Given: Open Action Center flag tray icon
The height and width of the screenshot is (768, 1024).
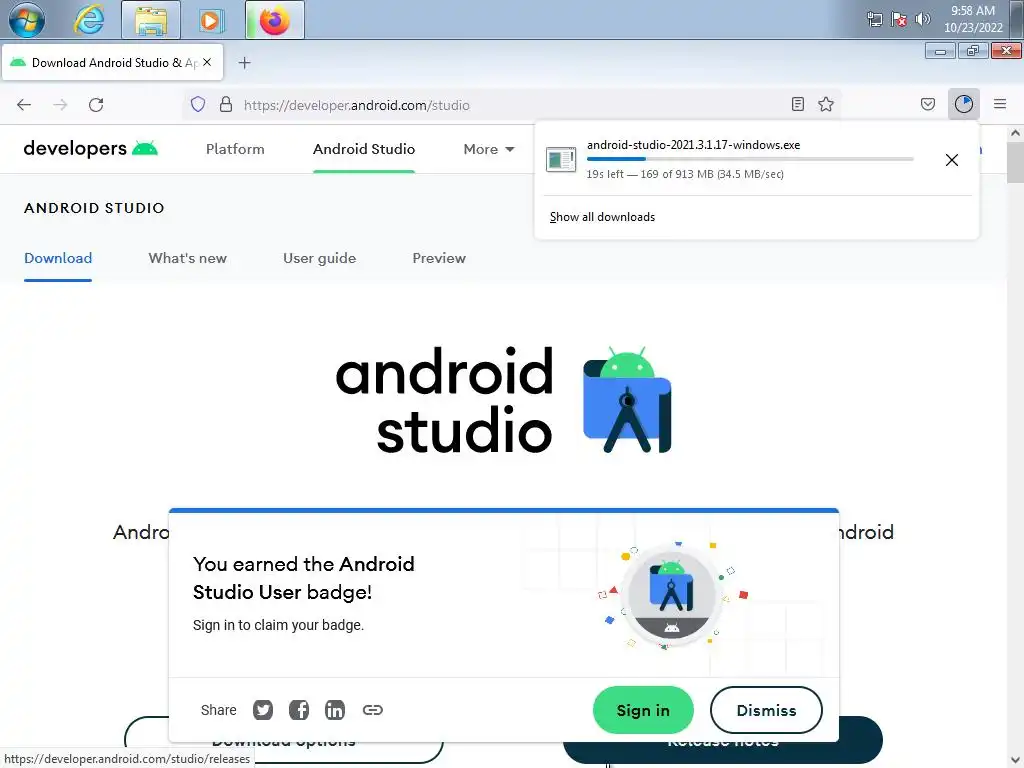Looking at the screenshot, I should tap(899, 19).
